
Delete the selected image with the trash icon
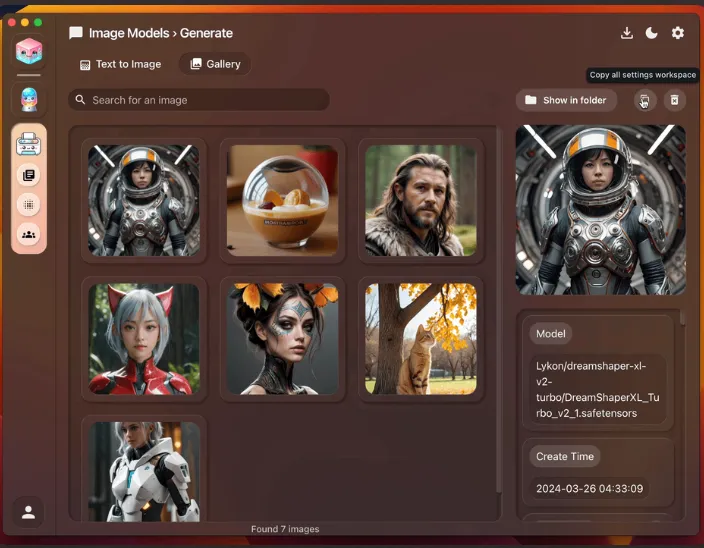click(x=675, y=100)
